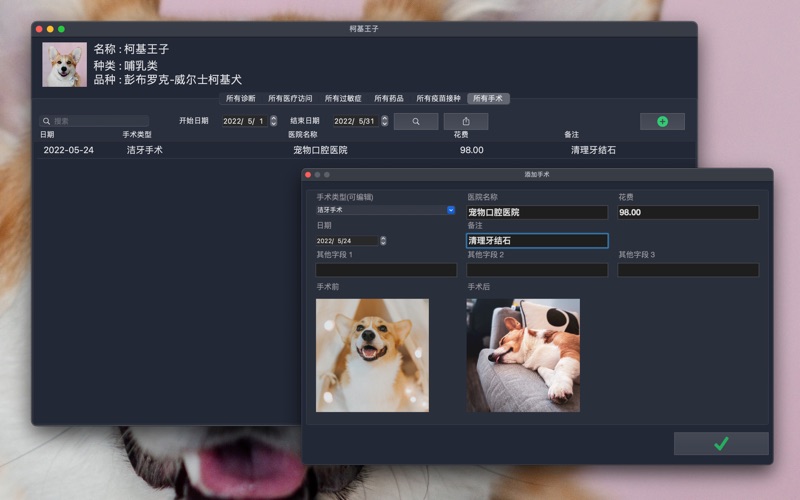800x500 pixels.
Task: Click the 日期 field in add-surgery dialog
Action: click(x=347, y=241)
